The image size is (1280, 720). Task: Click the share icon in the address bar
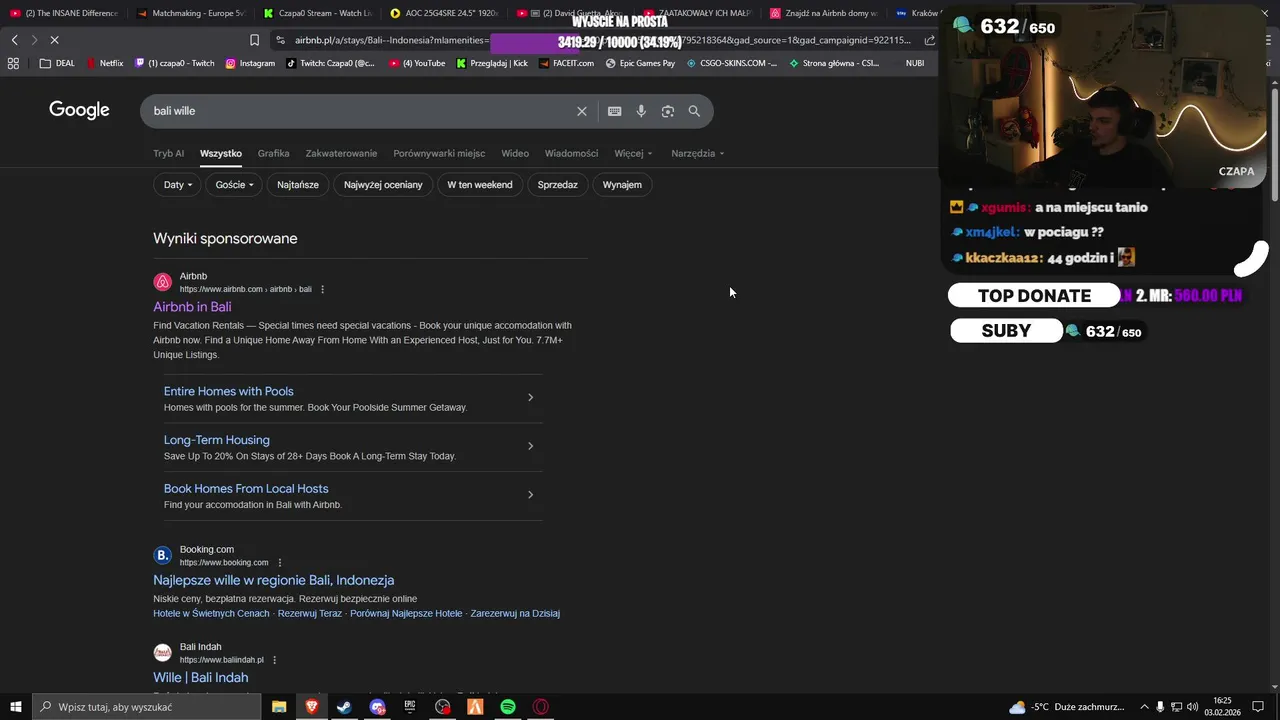click(930, 40)
